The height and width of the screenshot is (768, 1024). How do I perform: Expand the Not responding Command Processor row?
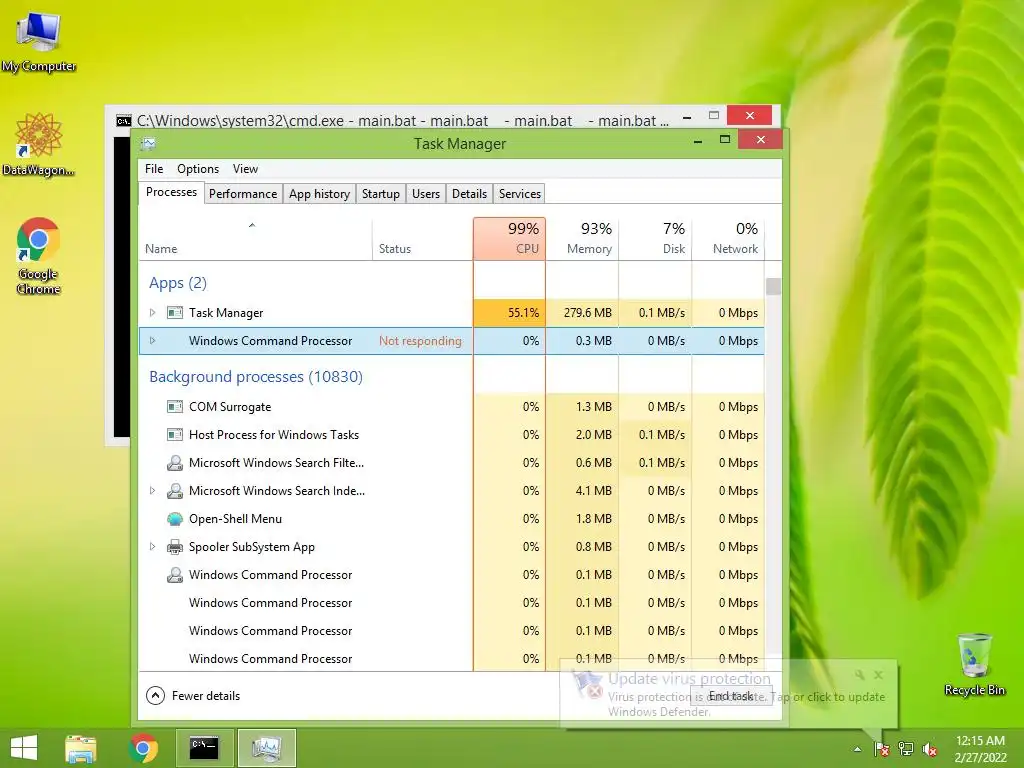[x=152, y=341]
